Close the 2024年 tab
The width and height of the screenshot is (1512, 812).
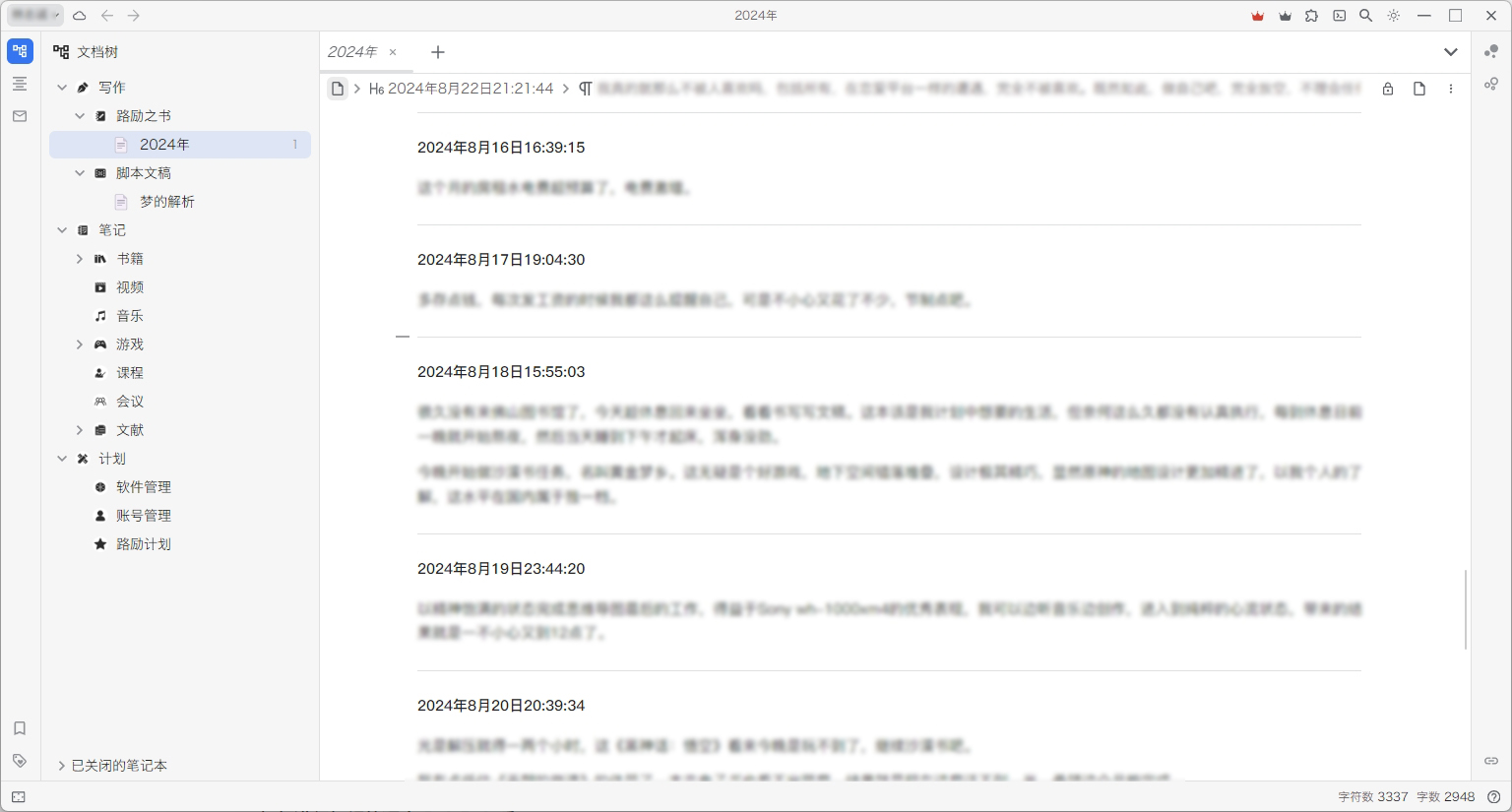393,52
